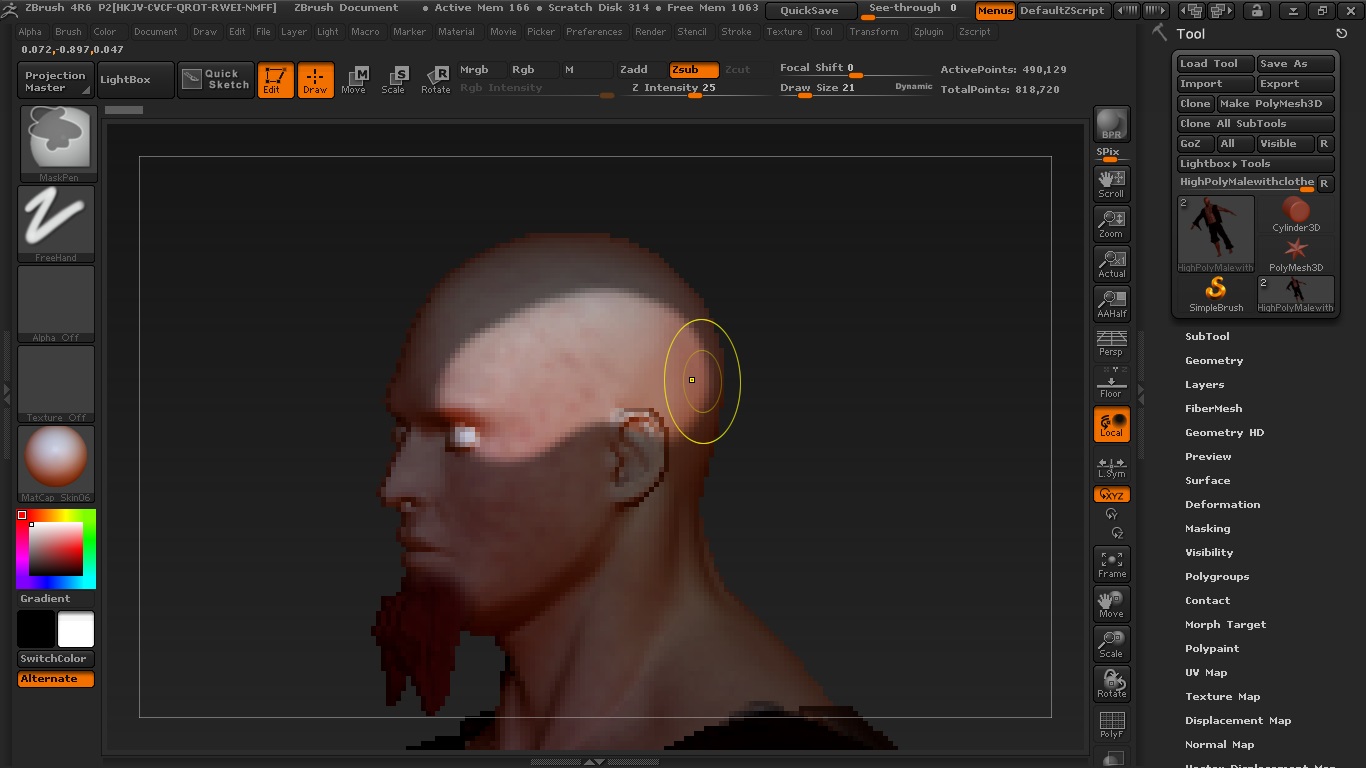Select the Frame view icon

[x=1111, y=563]
